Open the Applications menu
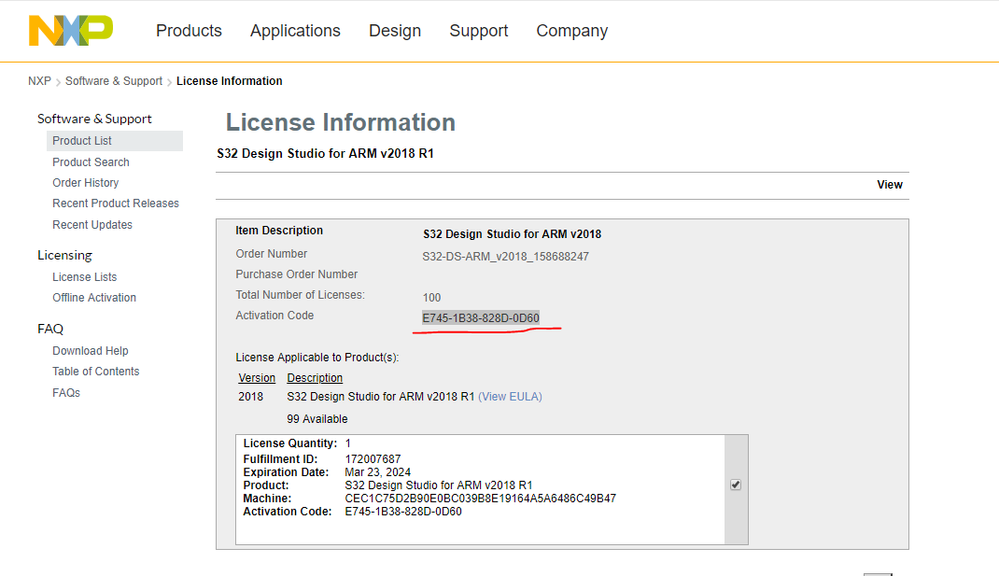 [x=295, y=31]
